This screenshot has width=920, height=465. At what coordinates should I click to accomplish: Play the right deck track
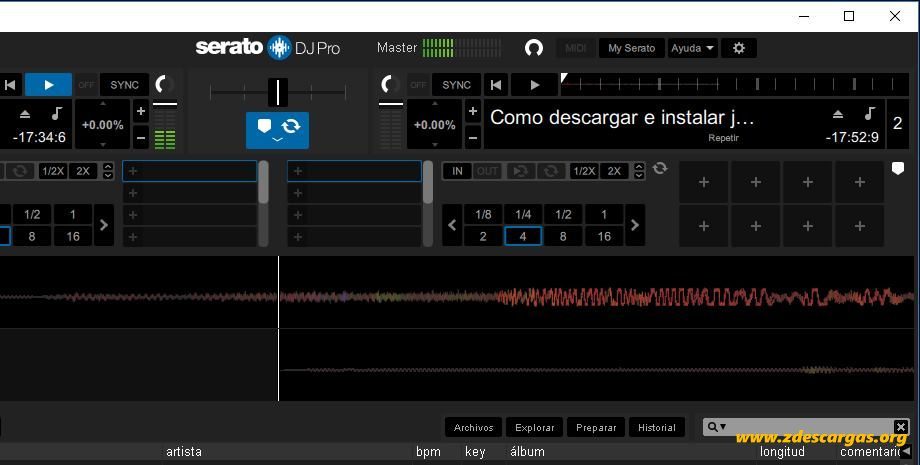click(535, 85)
